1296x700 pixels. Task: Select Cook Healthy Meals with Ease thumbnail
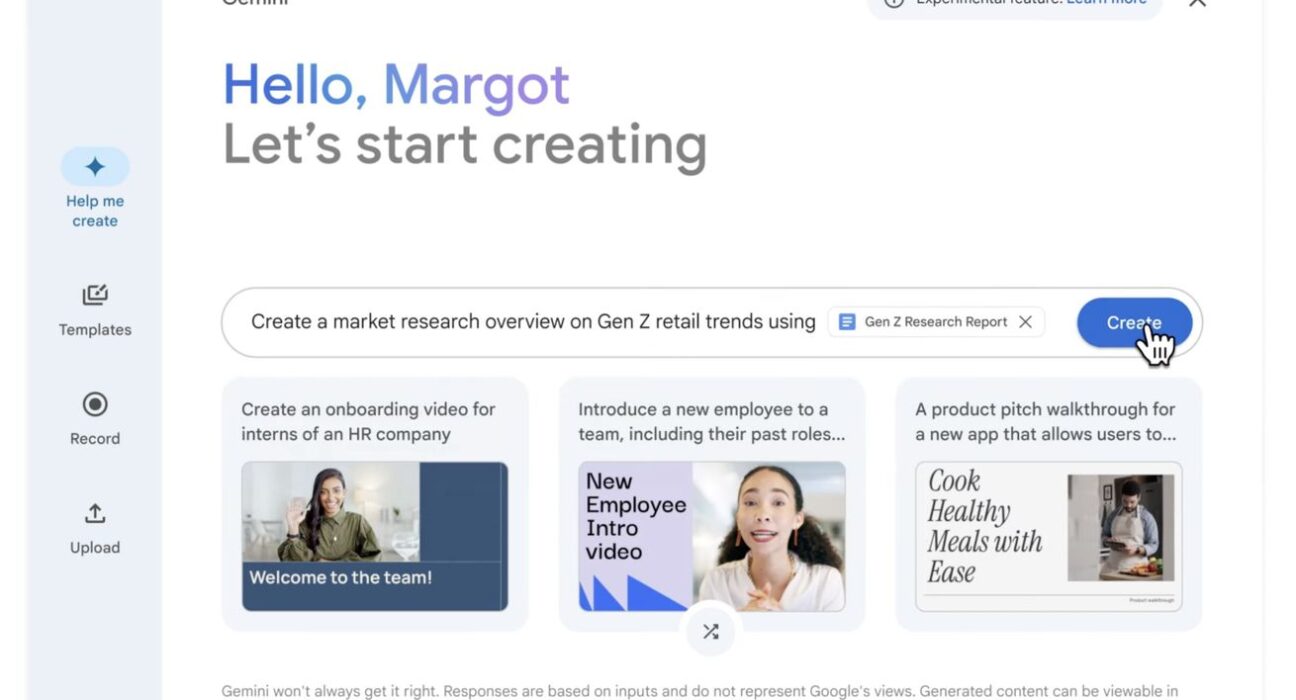(x=1048, y=536)
